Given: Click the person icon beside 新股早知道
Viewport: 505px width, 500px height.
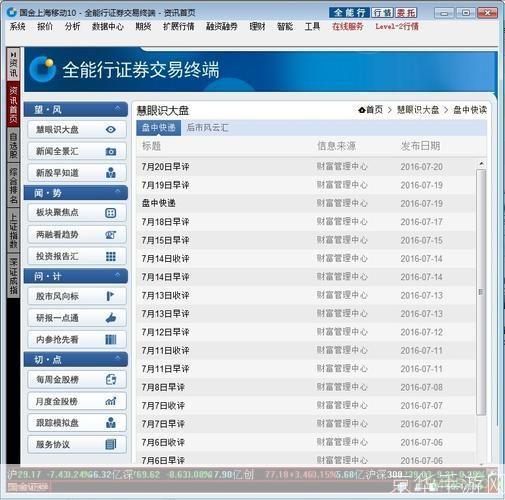Looking at the screenshot, I should pyautogui.click(x=111, y=173).
